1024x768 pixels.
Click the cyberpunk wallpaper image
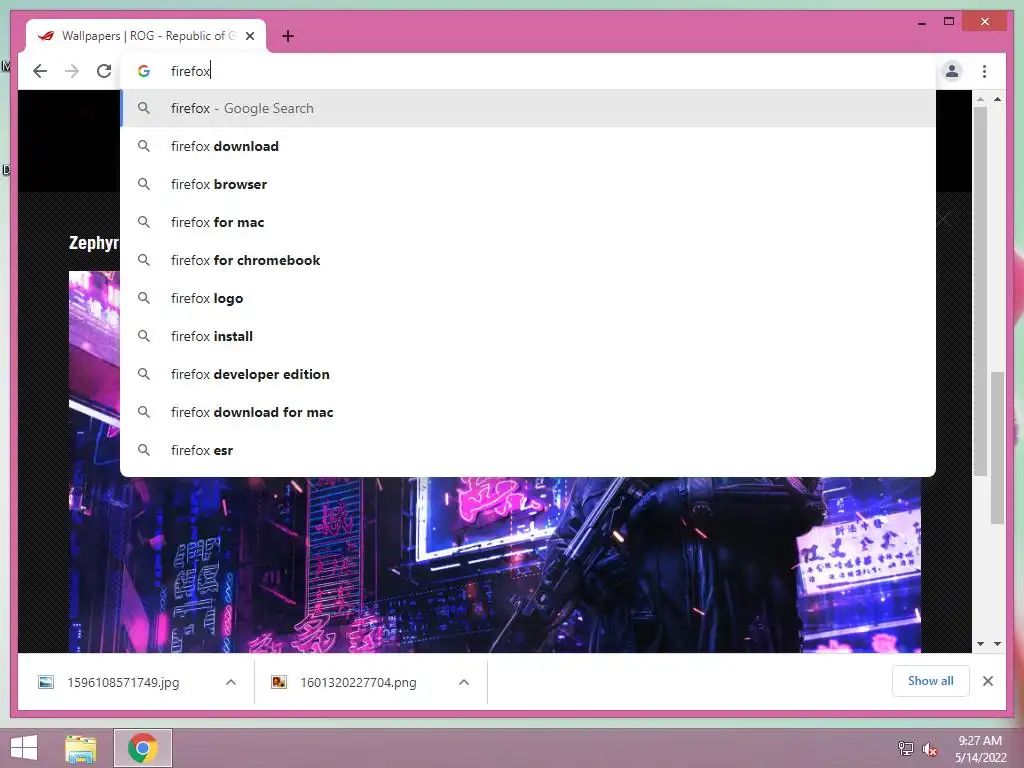(x=494, y=565)
